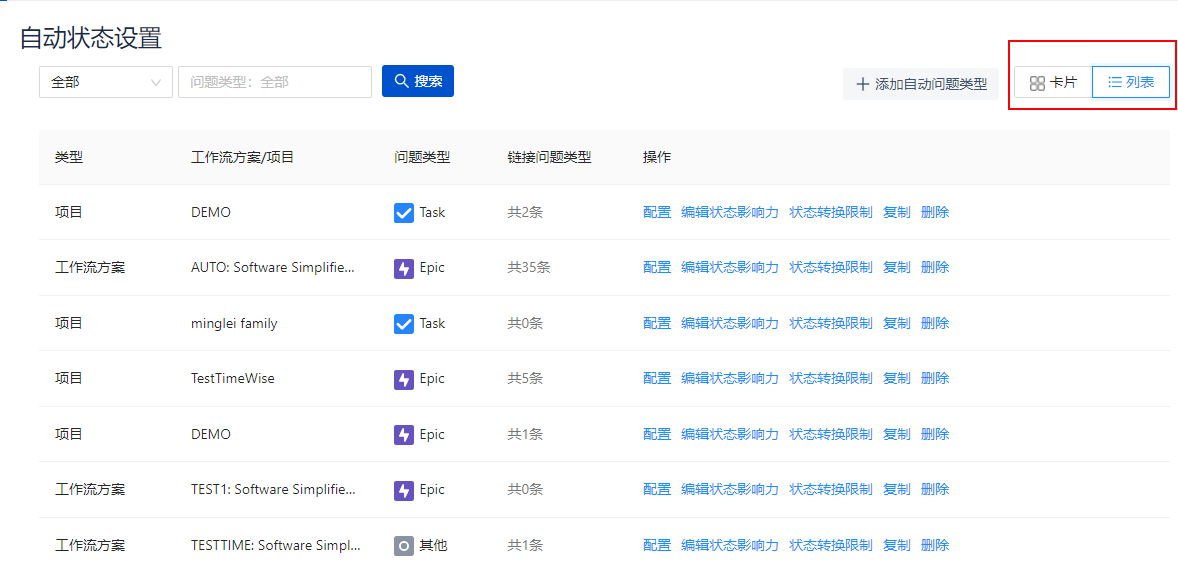Click the 其他 type icon in the TESTTIME row

(x=404, y=546)
